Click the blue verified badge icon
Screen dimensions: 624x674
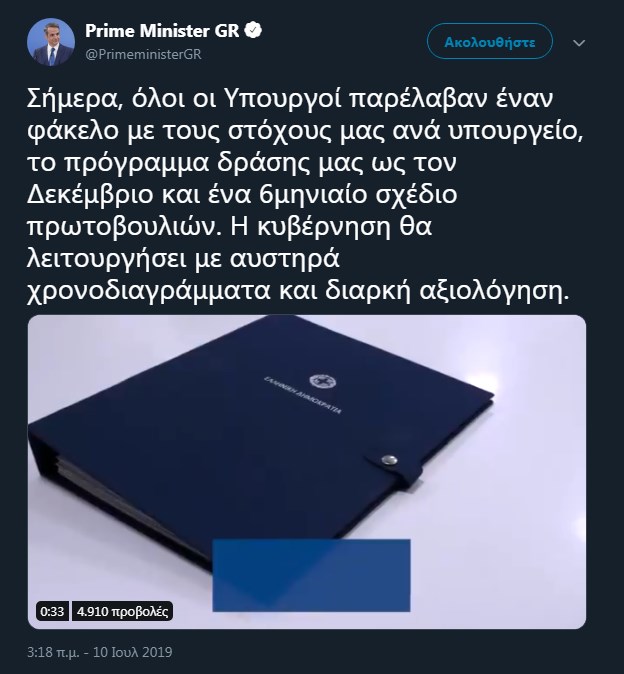click(x=254, y=31)
